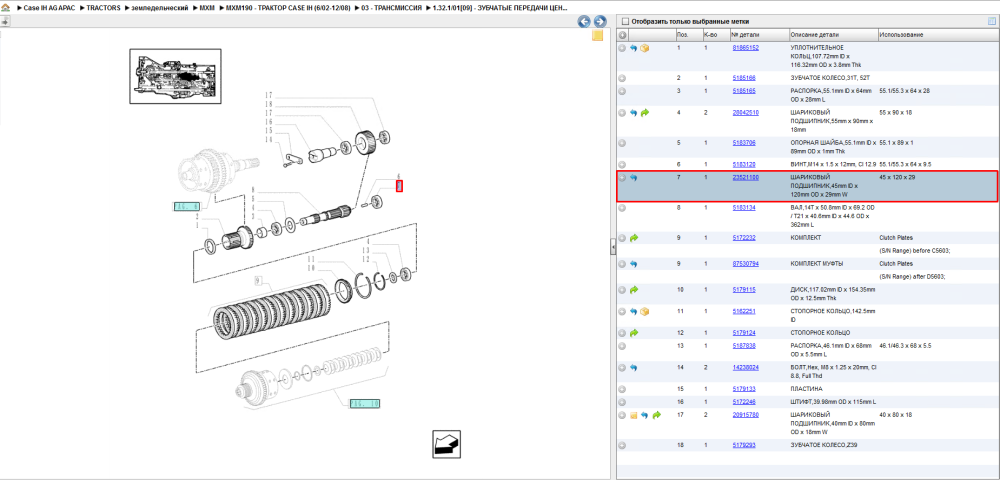Click the blue arrow for part 5162251
The width and height of the screenshot is (1000, 480).
click(x=633, y=311)
